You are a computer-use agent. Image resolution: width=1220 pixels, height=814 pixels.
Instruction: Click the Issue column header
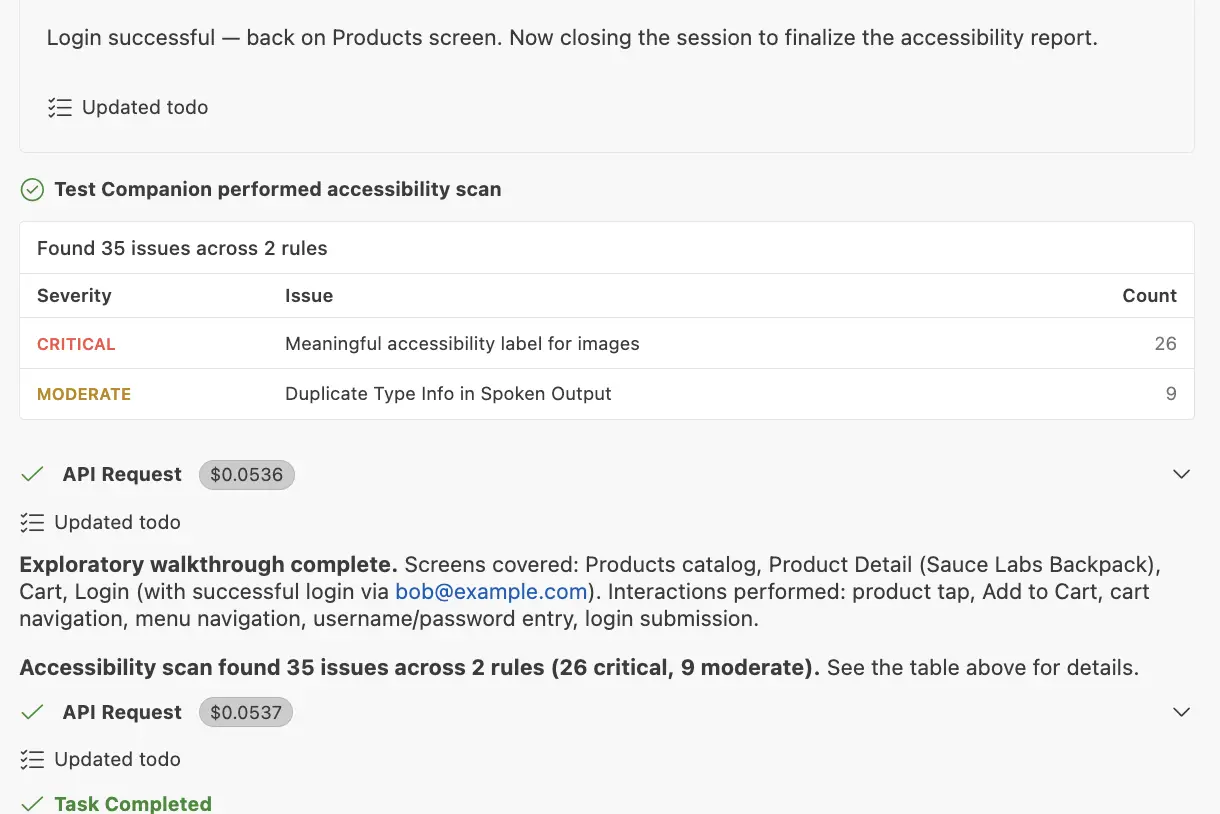tap(309, 296)
